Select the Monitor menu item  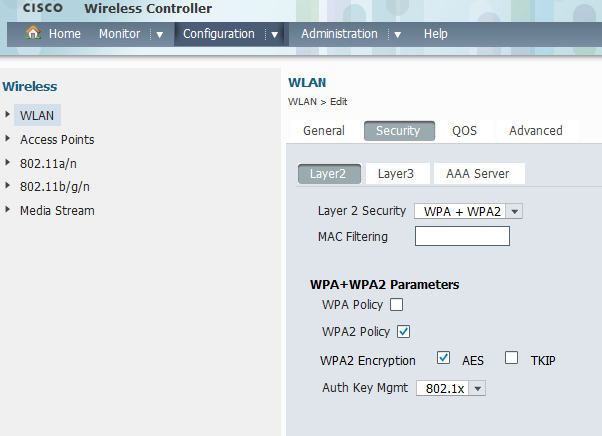tap(119, 34)
